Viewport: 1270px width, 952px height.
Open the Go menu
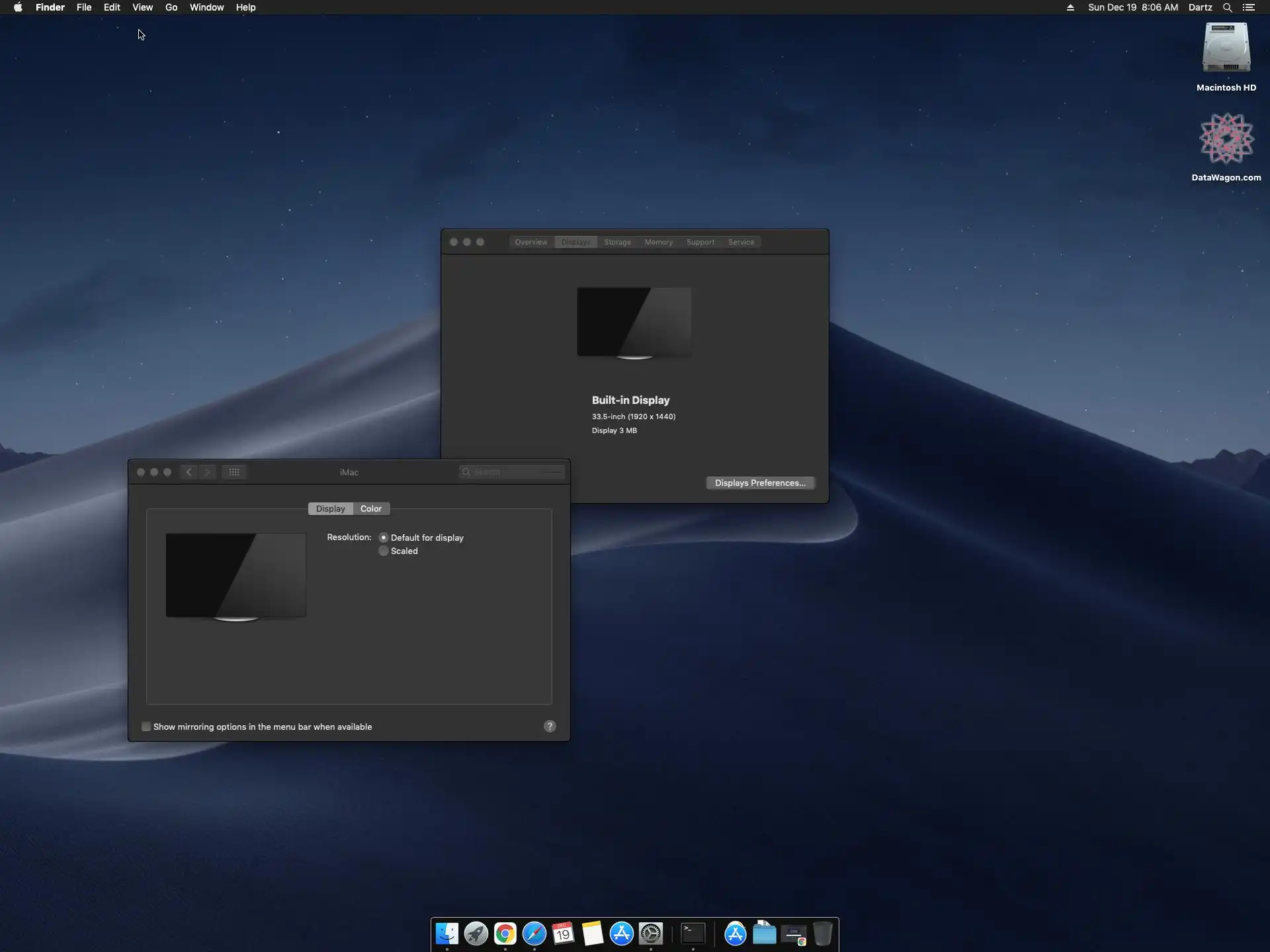[x=171, y=7]
